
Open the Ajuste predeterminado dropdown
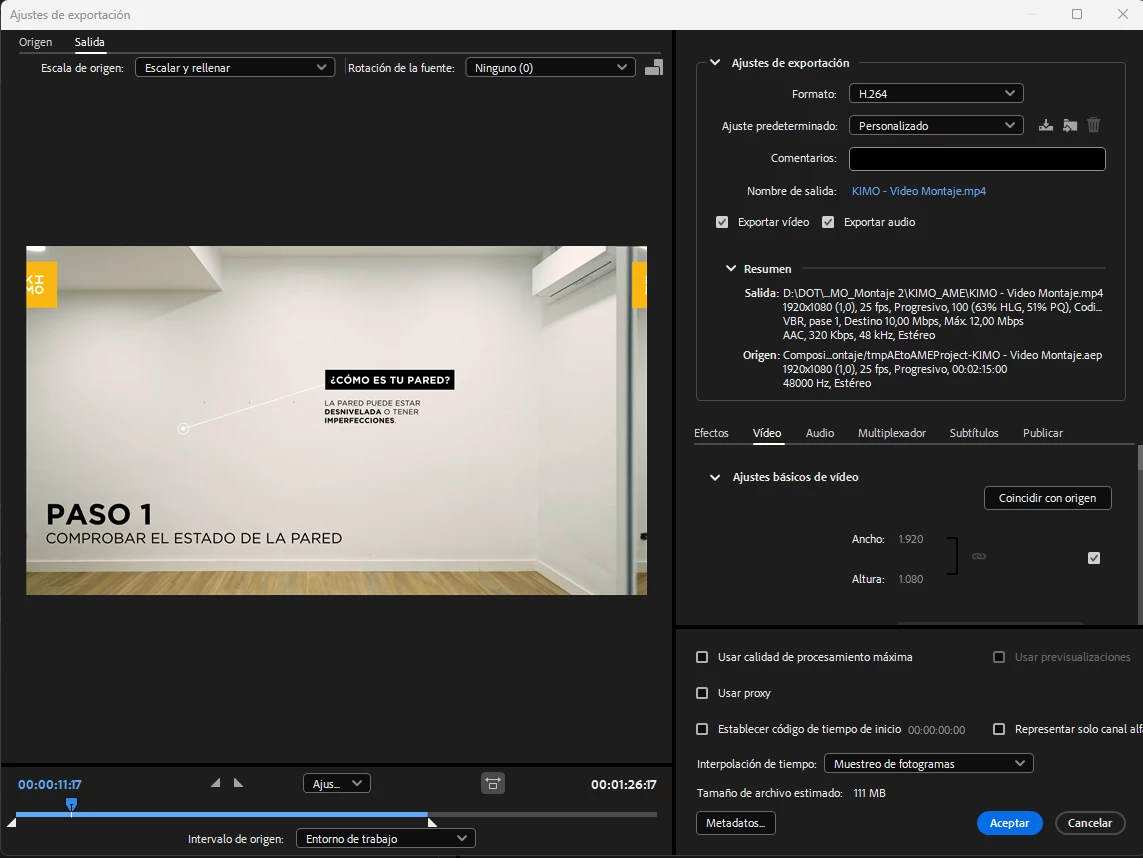pyautogui.click(x=936, y=125)
